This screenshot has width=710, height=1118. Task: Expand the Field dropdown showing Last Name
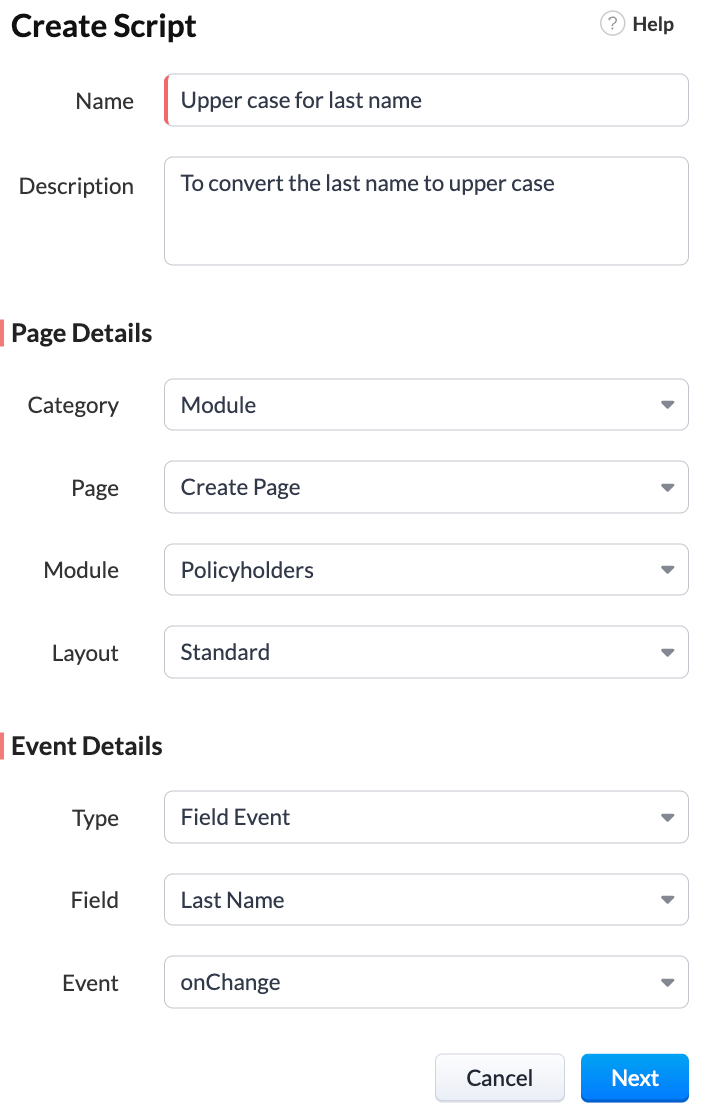tap(426, 899)
